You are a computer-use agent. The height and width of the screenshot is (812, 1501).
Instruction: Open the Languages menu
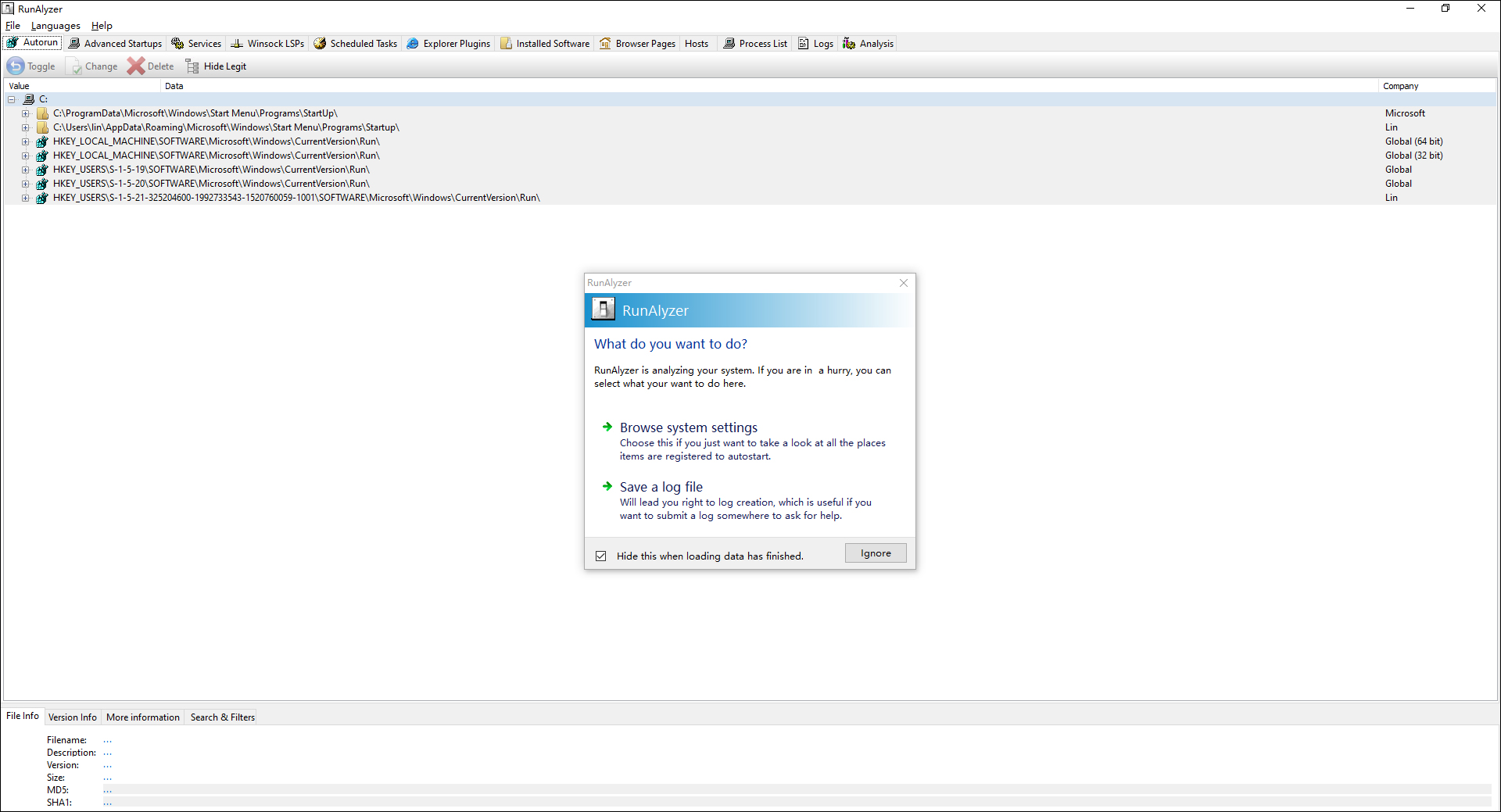pos(56,26)
